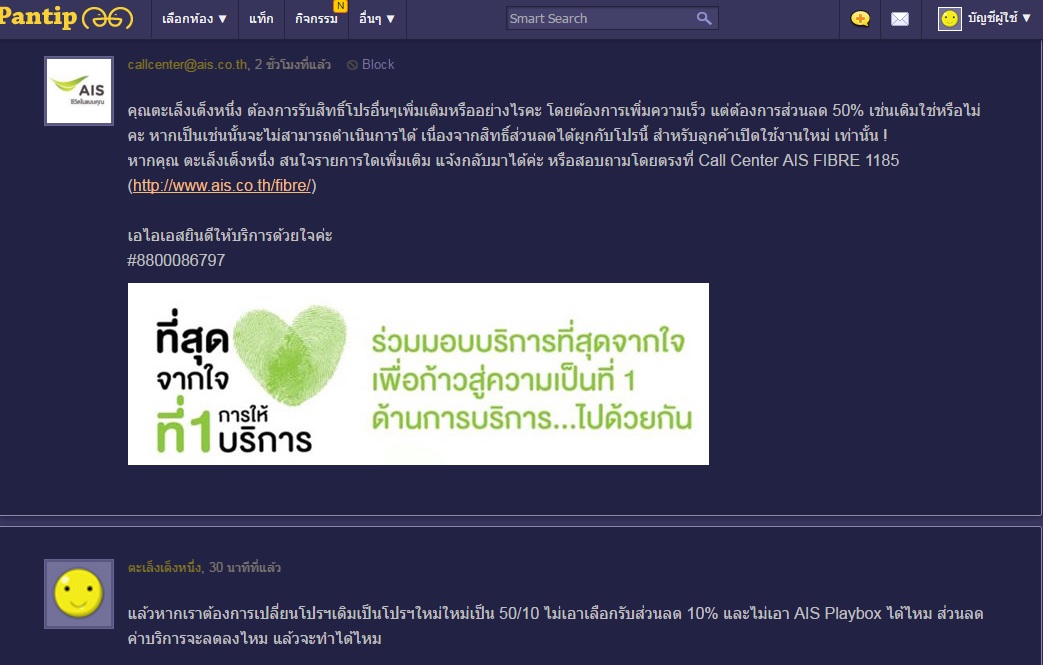
Task: Open the http://www.ais.co.th/fibre/ link
Action: point(222,186)
